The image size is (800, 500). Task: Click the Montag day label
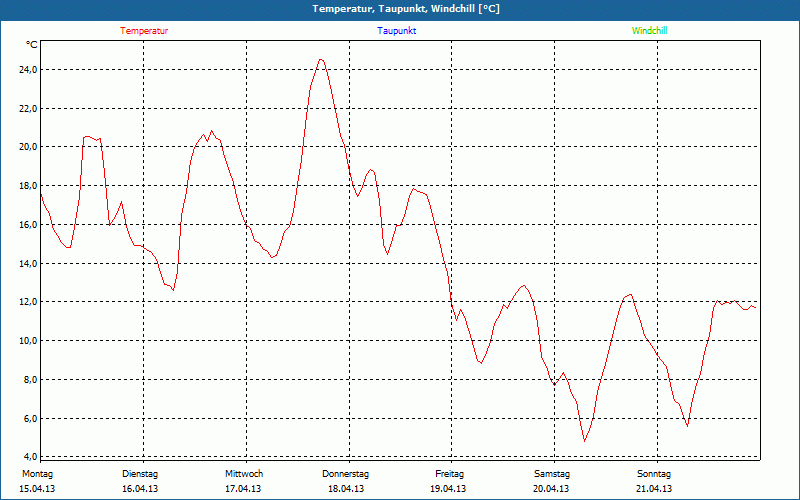click(x=37, y=474)
